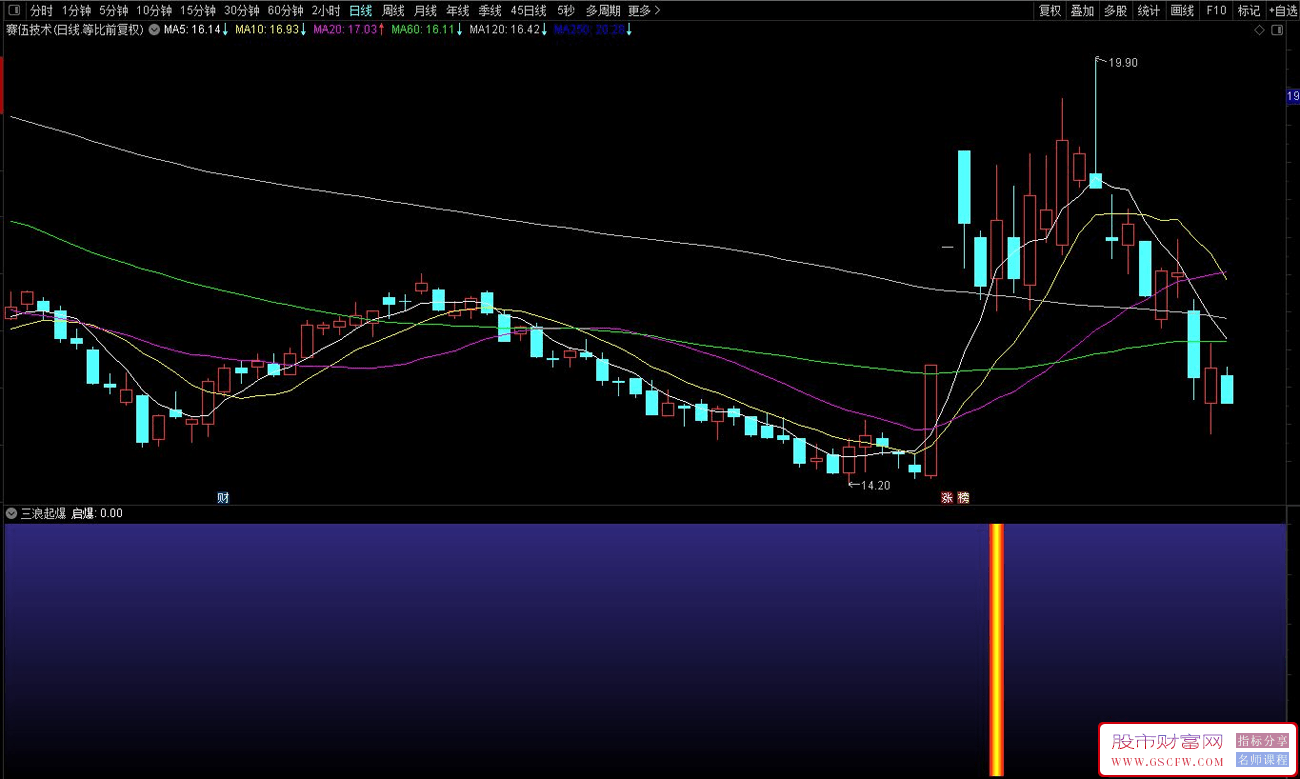Select the 1分钟 period tab
This screenshot has width=1300, height=779.
coord(77,10)
